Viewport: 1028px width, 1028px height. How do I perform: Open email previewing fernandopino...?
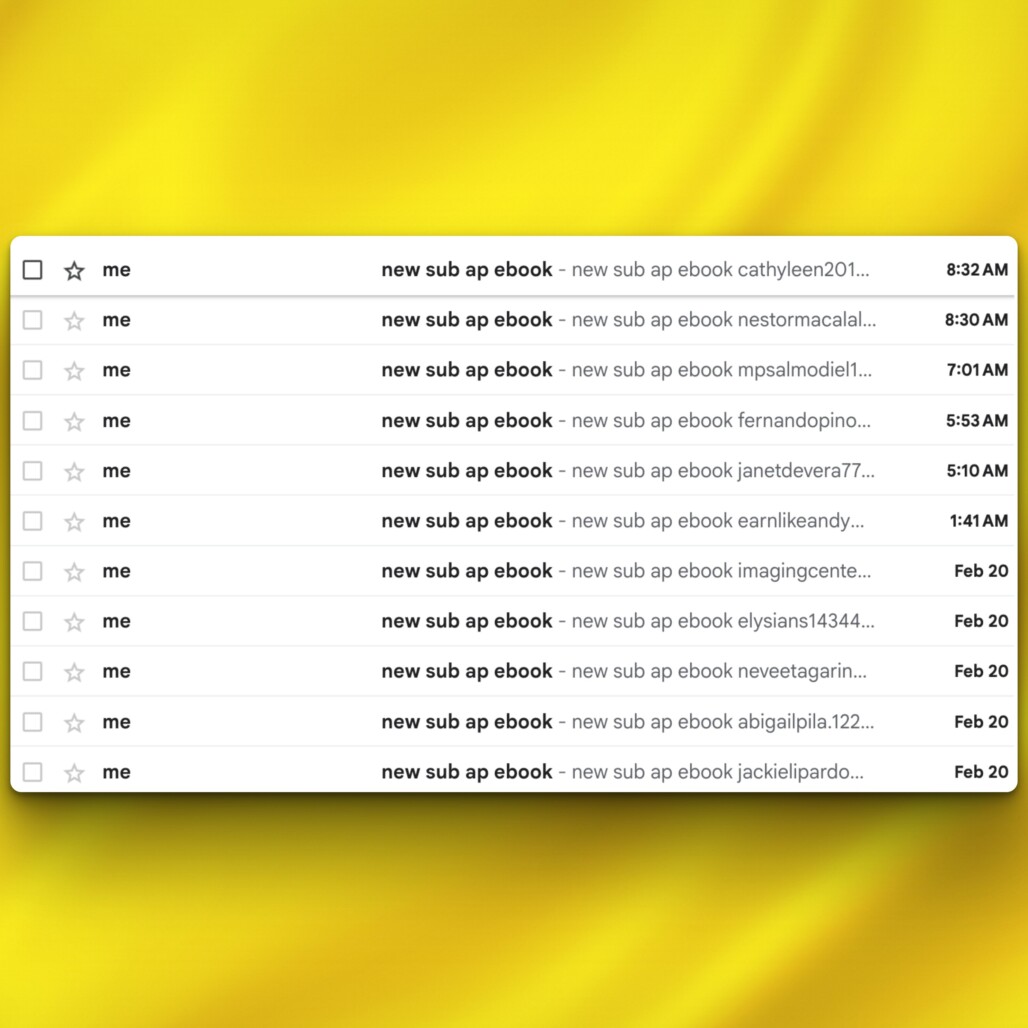[x=514, y=420]
